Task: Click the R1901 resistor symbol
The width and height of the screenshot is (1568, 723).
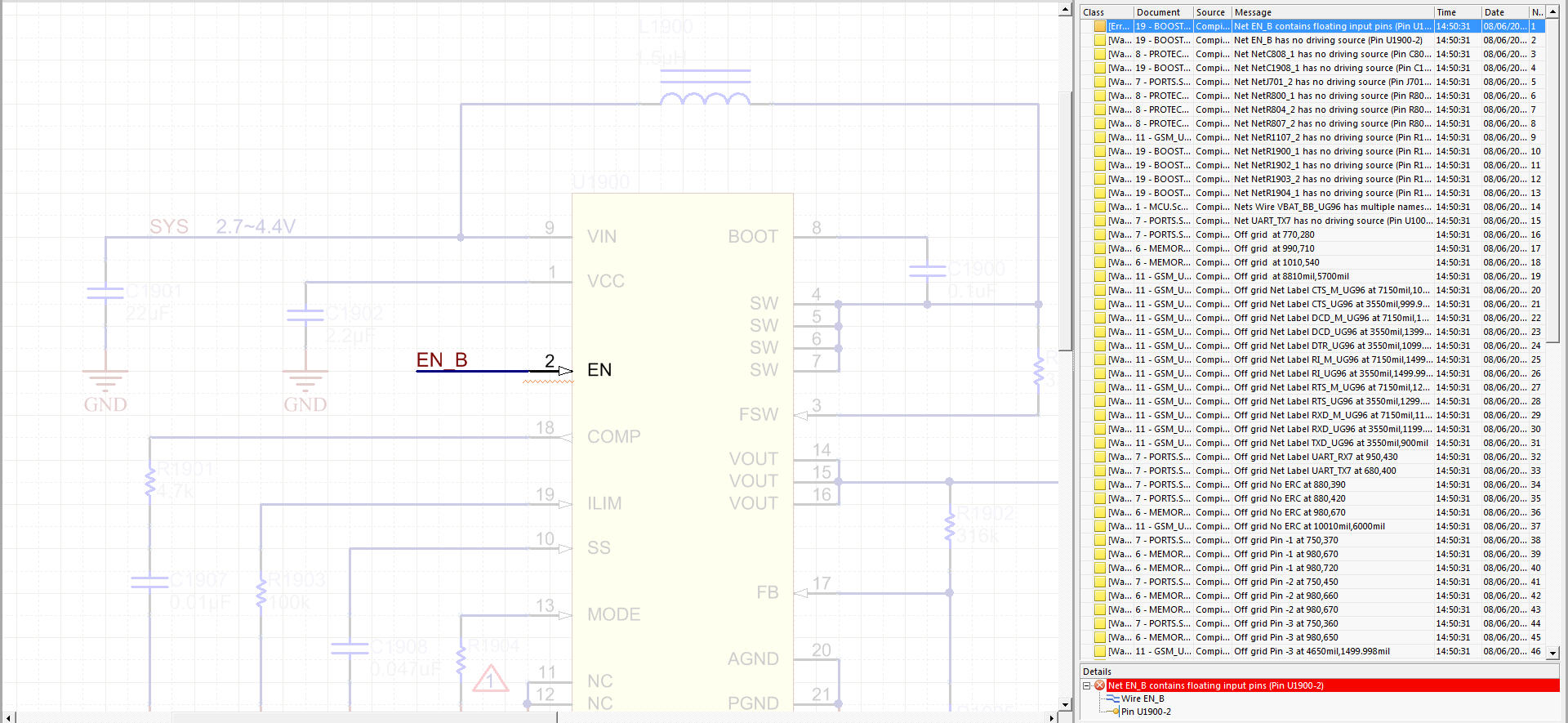Action: [x=149, y=481]
